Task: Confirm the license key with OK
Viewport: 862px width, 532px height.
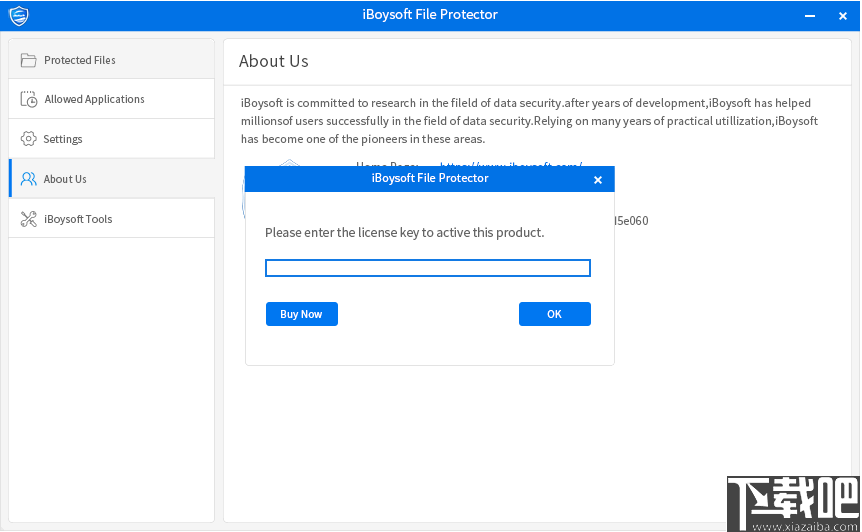Action: pos(555,314)
